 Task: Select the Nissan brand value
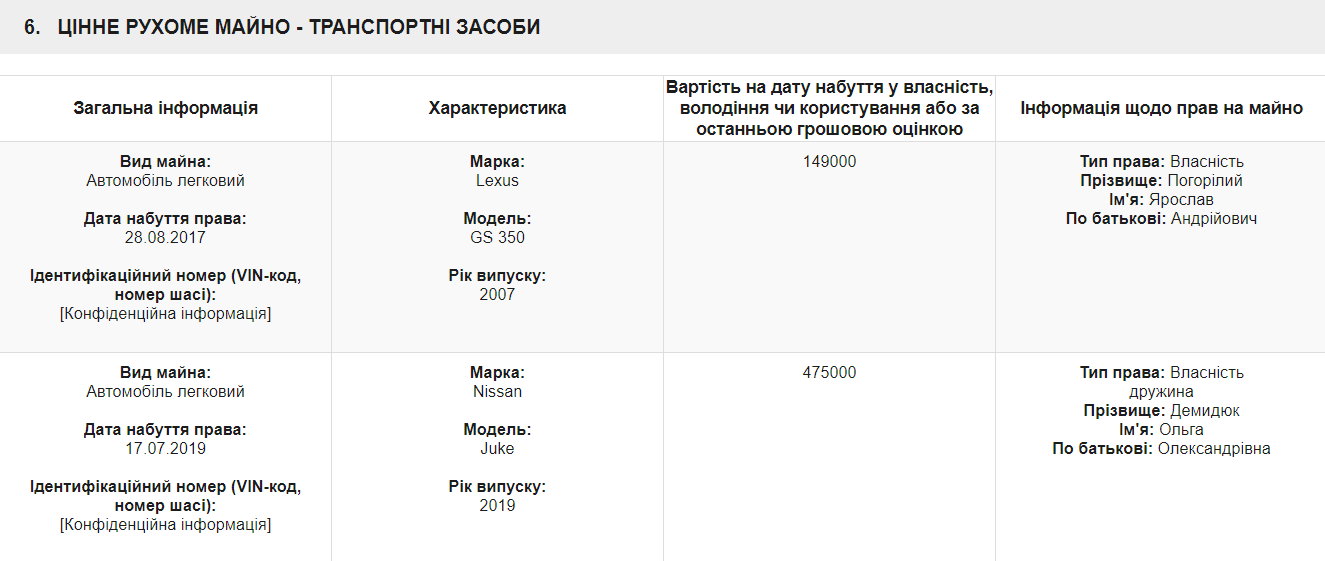tap(497, 392)
